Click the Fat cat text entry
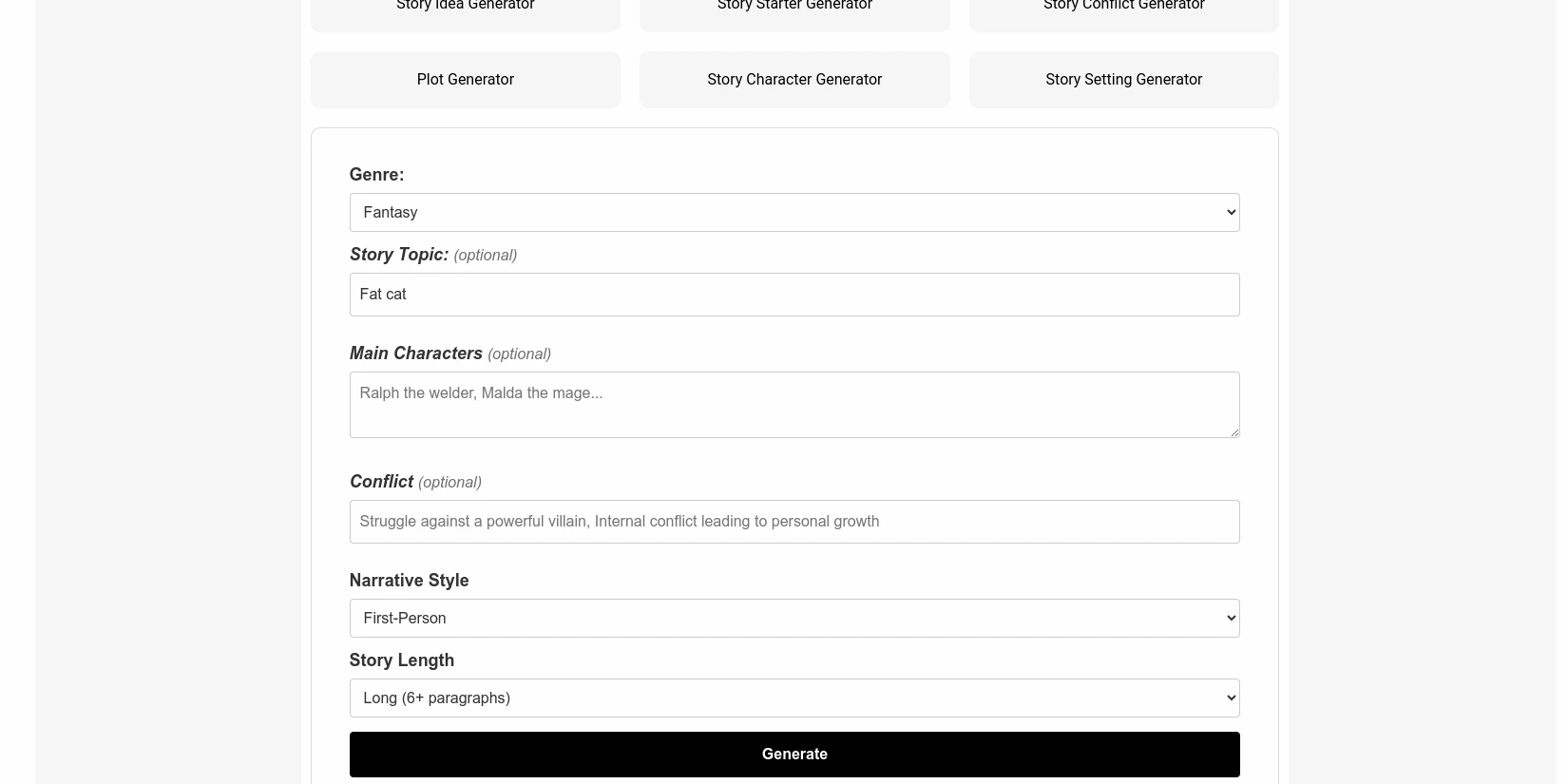Viewport: 1568px width, 784px height. click(383, 294)
